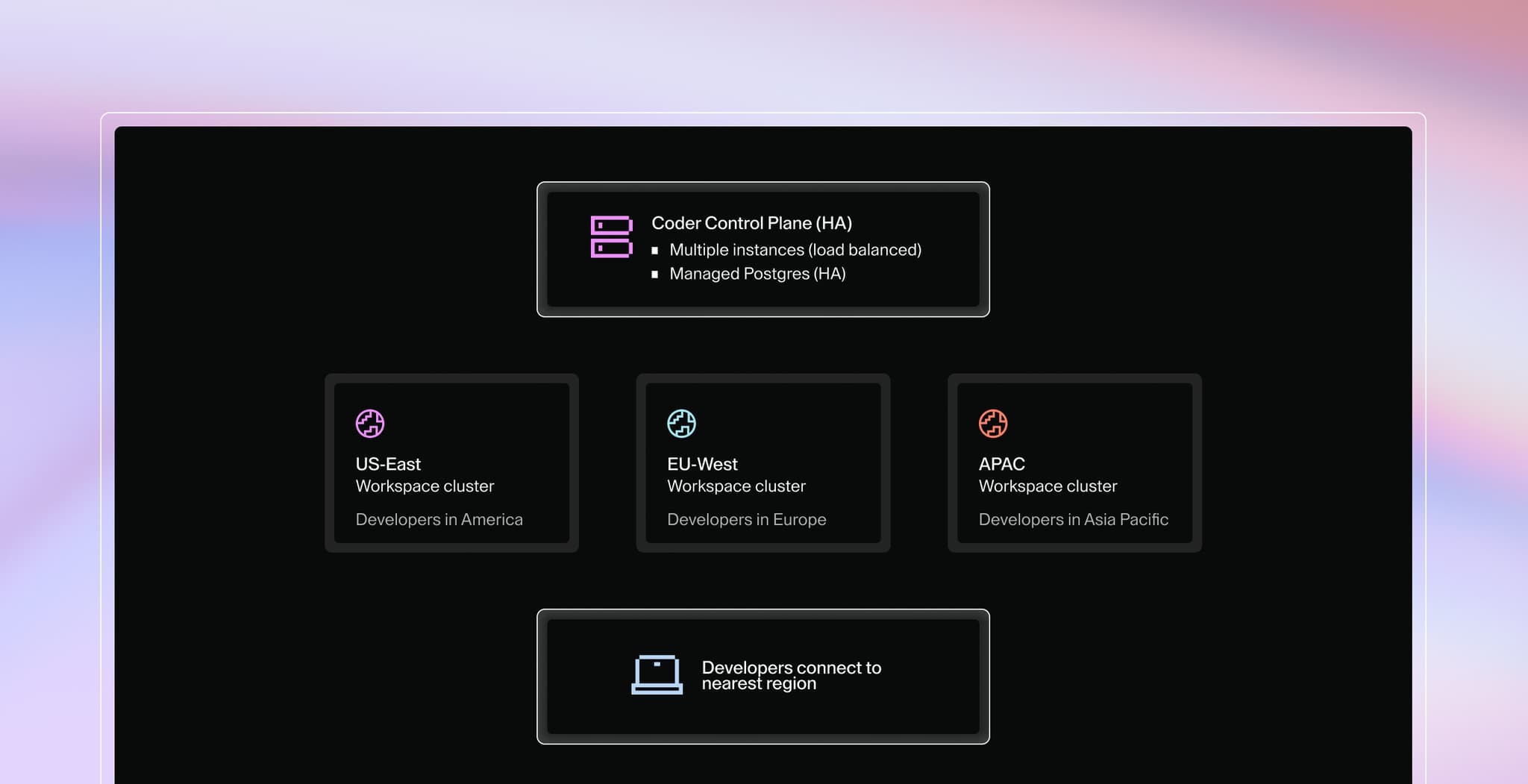Click the "Coder Control Plane (HA)" heading
The image size is (1528, 784).
coord(751,223)
